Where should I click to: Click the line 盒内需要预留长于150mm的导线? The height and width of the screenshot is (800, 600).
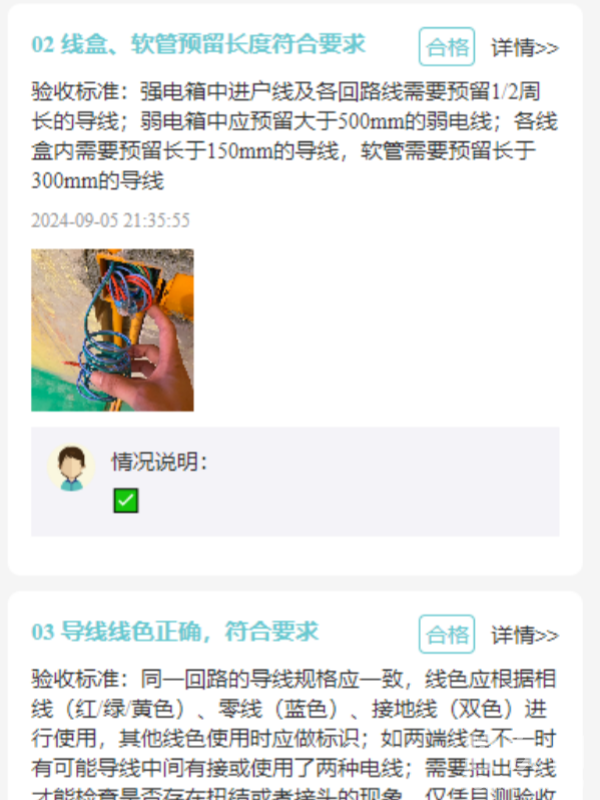point(284,151)
